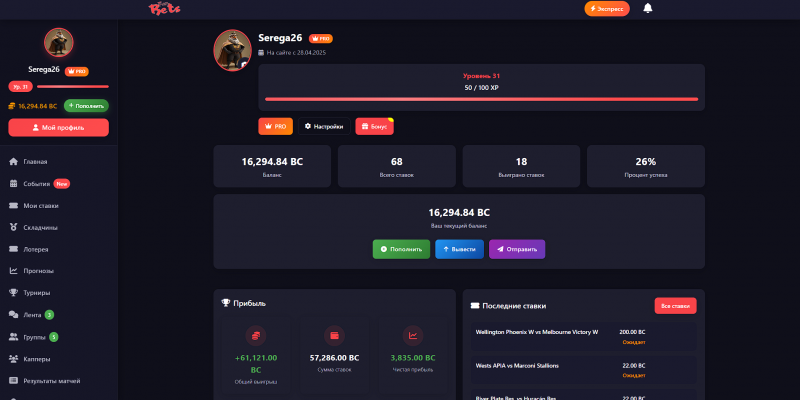Open События calendar sidebar item

59,184
